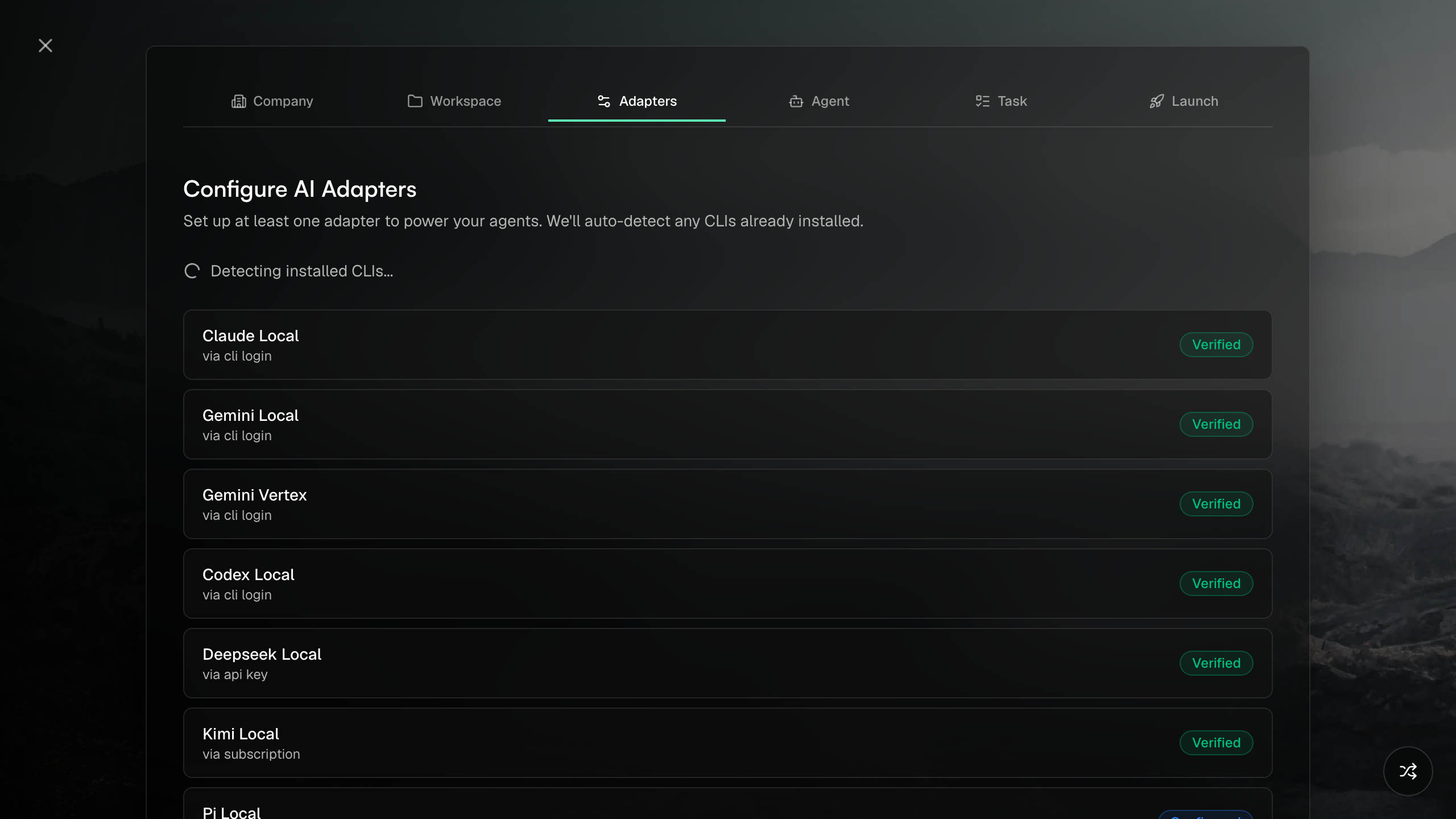The image size is (1456, 819).
Task: Go to the Agent tab
Action: tap(819, 101)
